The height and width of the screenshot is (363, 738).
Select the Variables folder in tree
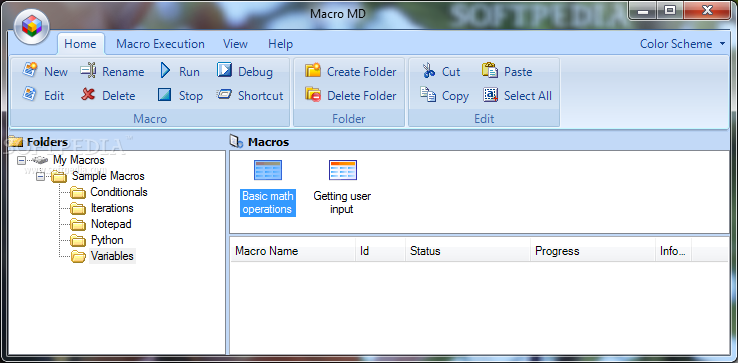point(112,256)
